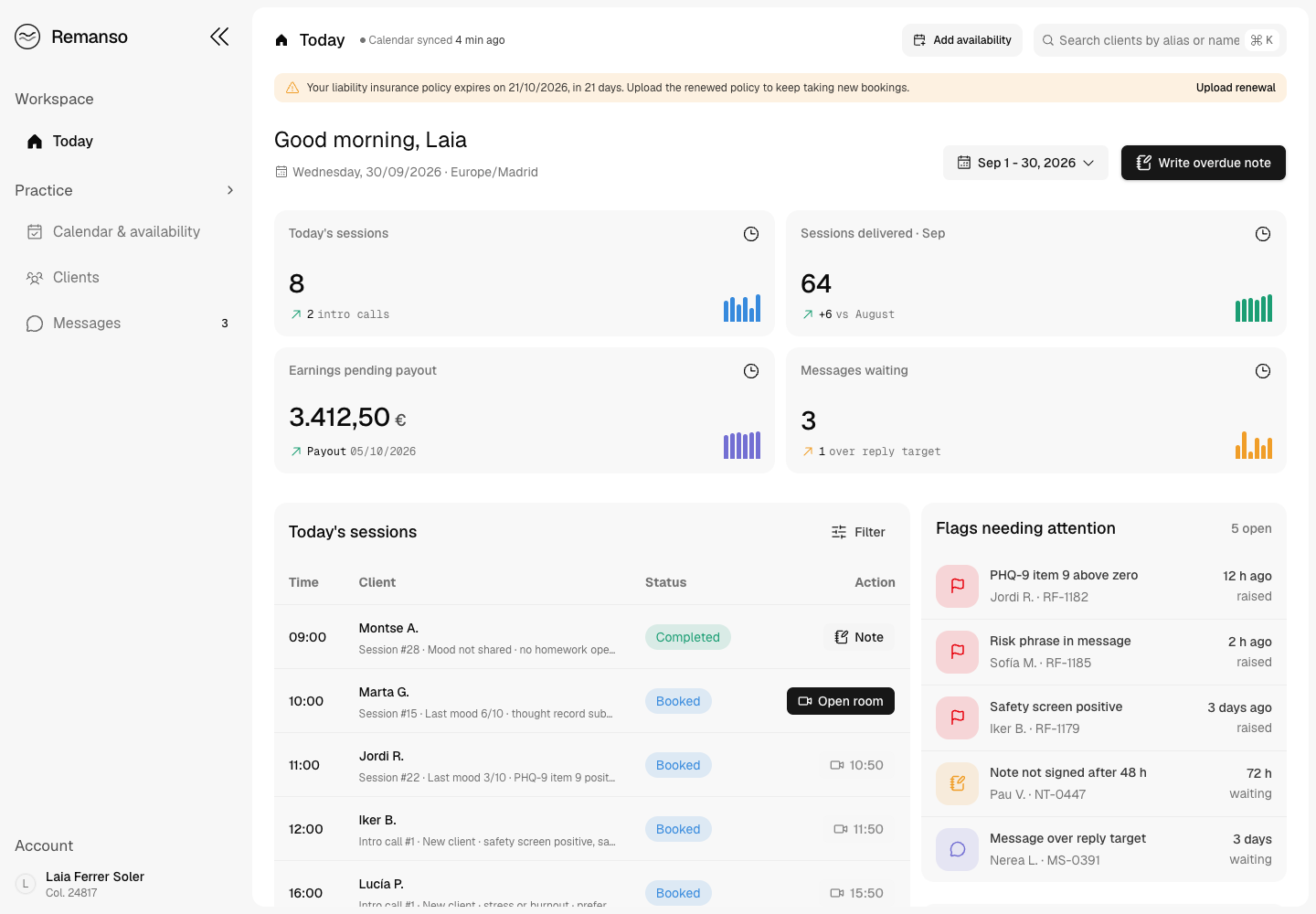This screenshot has width=1316, height=914.
Task: Open the flag icon for PHQ-9 item 9 flag
Action: pyautogui.click(x=958, y=586)
